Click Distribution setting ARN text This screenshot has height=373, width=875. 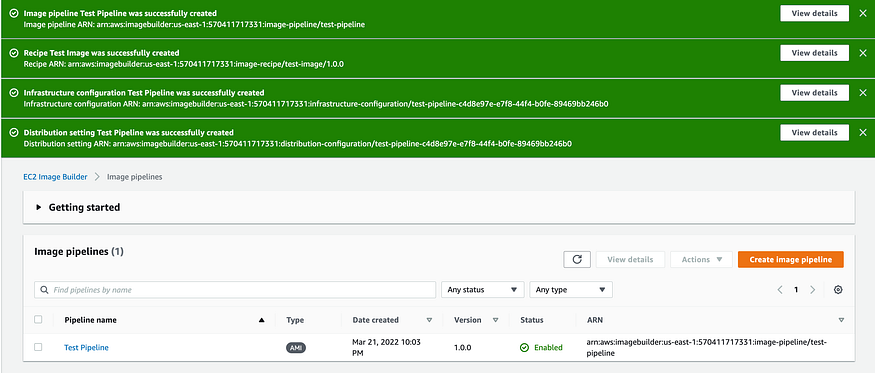(x=297, y=144)
